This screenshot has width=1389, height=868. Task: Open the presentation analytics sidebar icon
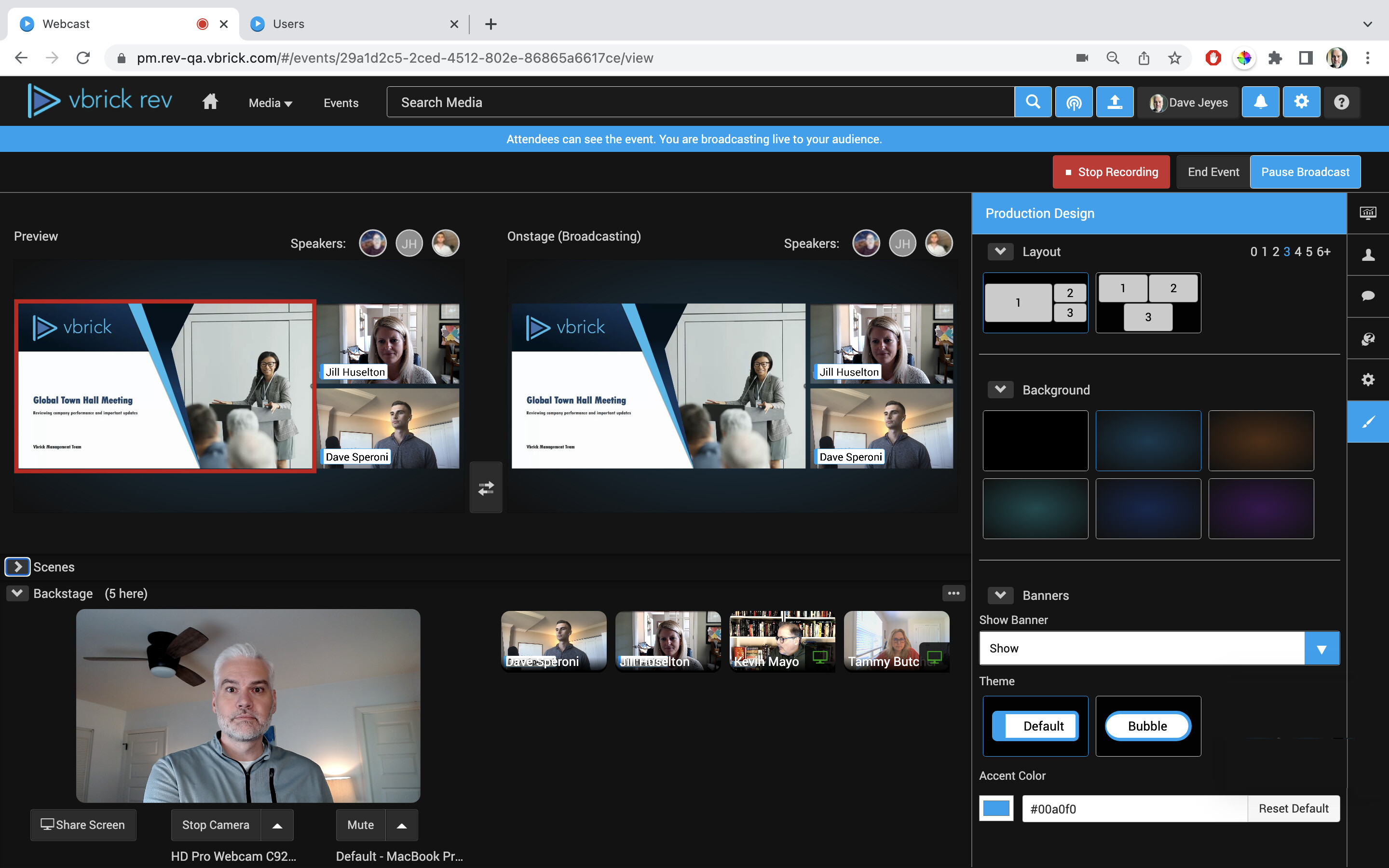(x=1368, y=213)
